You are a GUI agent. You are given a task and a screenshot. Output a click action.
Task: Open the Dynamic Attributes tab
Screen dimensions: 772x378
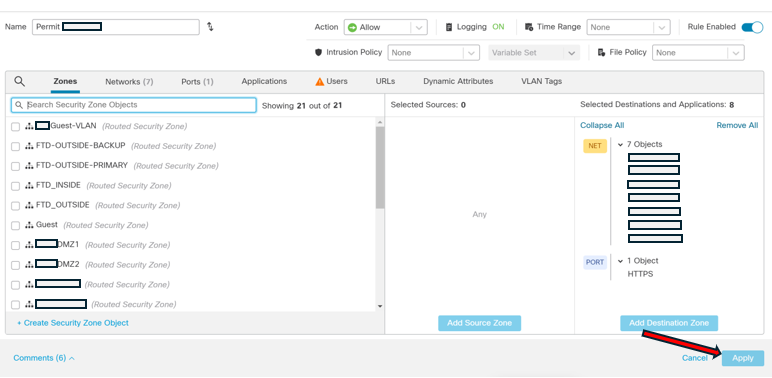(x=458, y=81)
